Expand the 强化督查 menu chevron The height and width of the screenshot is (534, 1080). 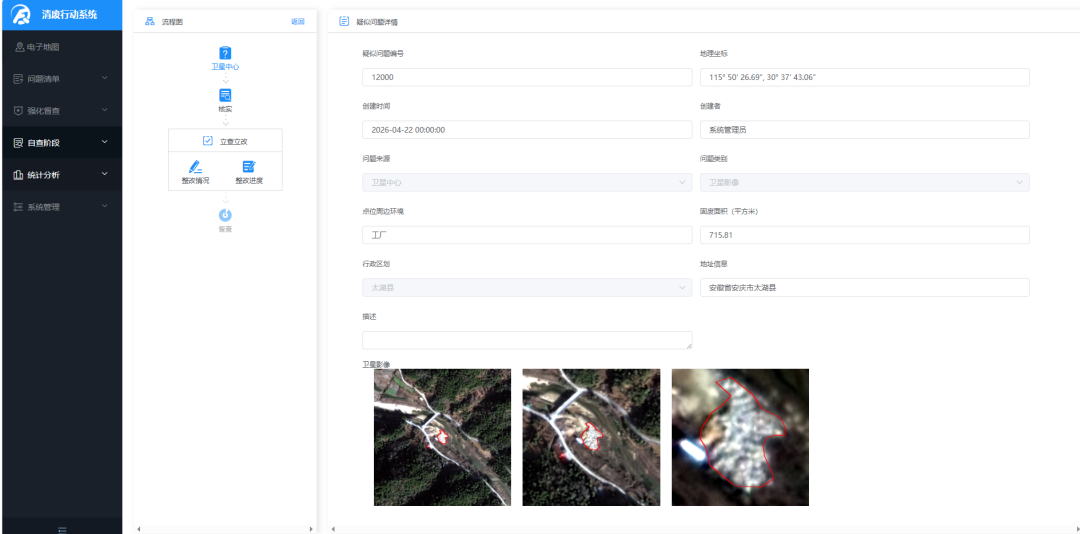click(105, 110)
